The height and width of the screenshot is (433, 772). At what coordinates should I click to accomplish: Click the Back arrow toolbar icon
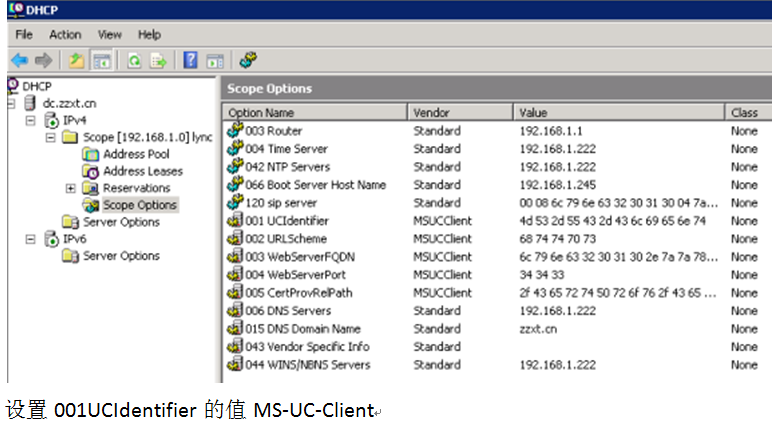click(x=20, y=61)
